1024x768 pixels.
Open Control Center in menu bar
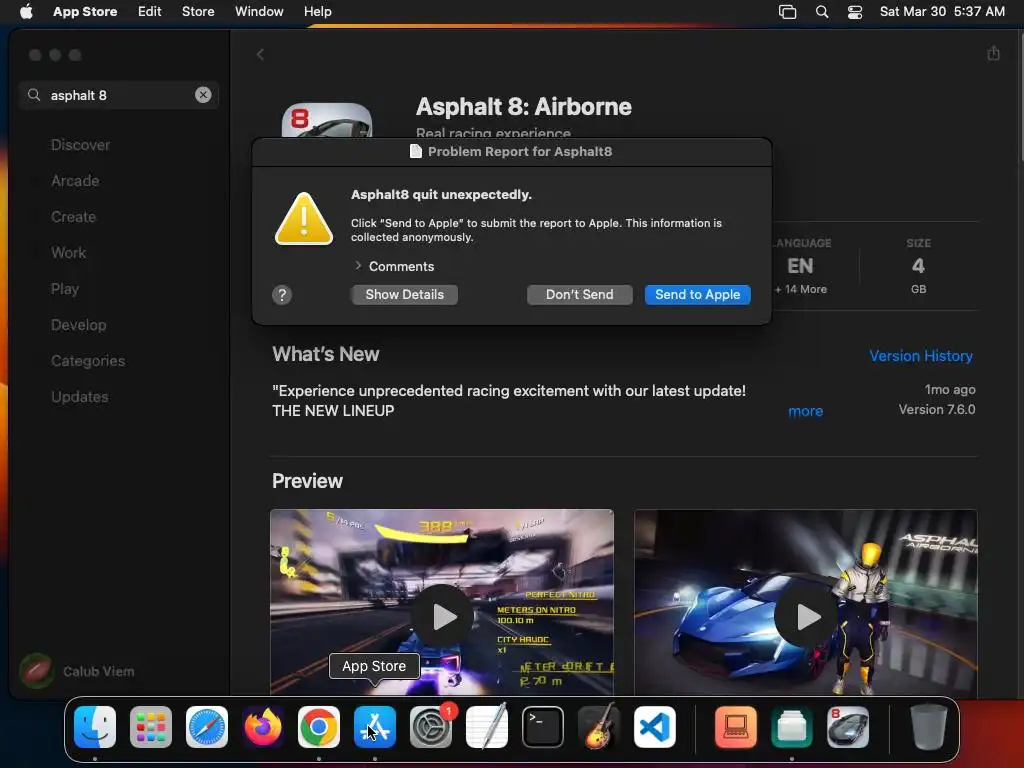coord(855,12)
